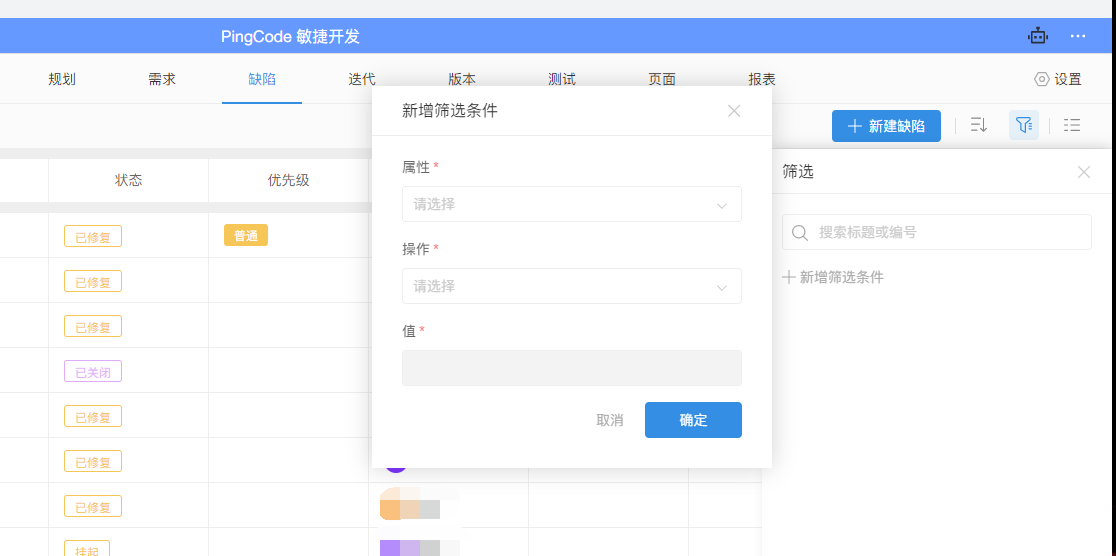Open the sort options icon

979,125
